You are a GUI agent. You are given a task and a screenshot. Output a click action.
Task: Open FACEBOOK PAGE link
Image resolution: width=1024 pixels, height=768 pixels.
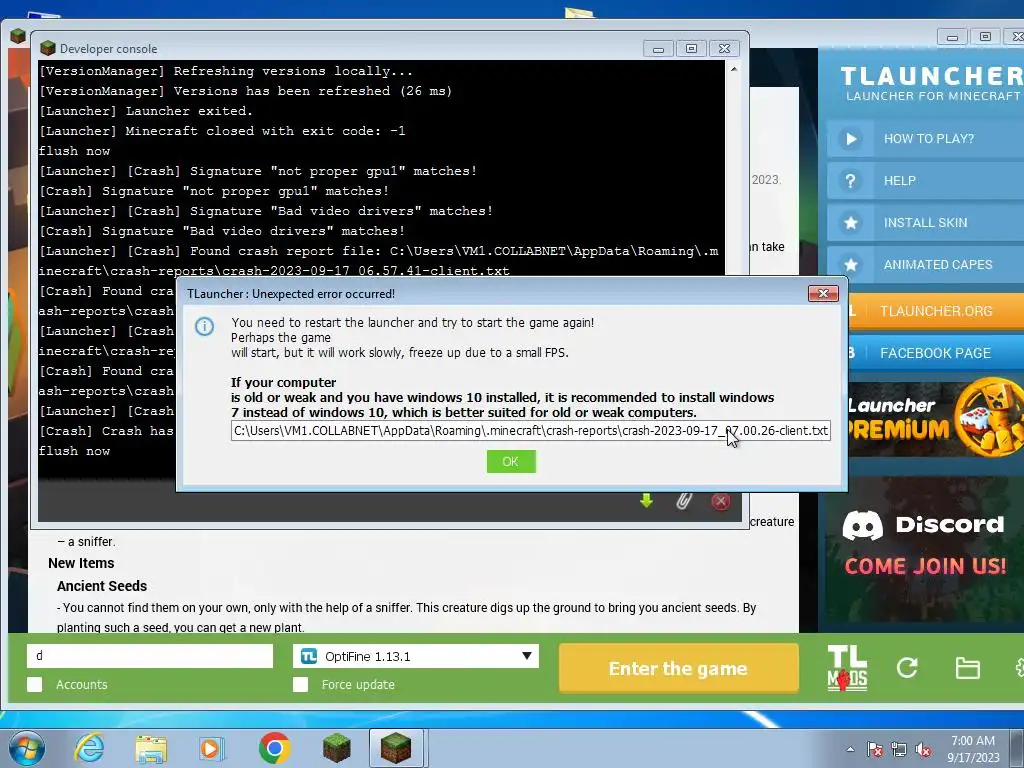click(x=935, y=353)
